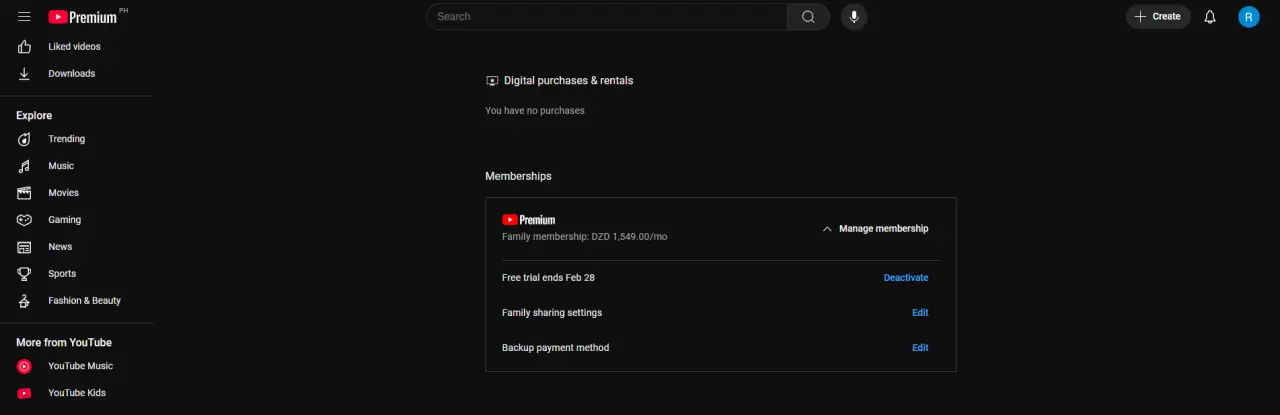Open YouTube Music label in sidebar

point(81,366)
